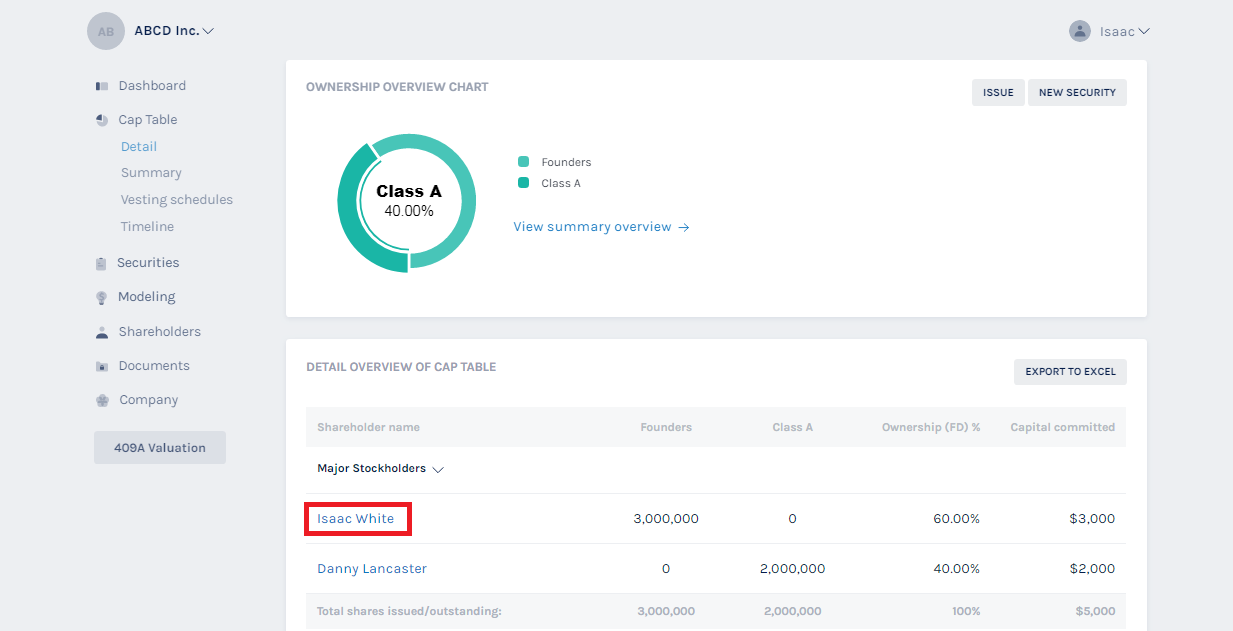Click the Modeling lightbulb icon

[x=101, y=297]
